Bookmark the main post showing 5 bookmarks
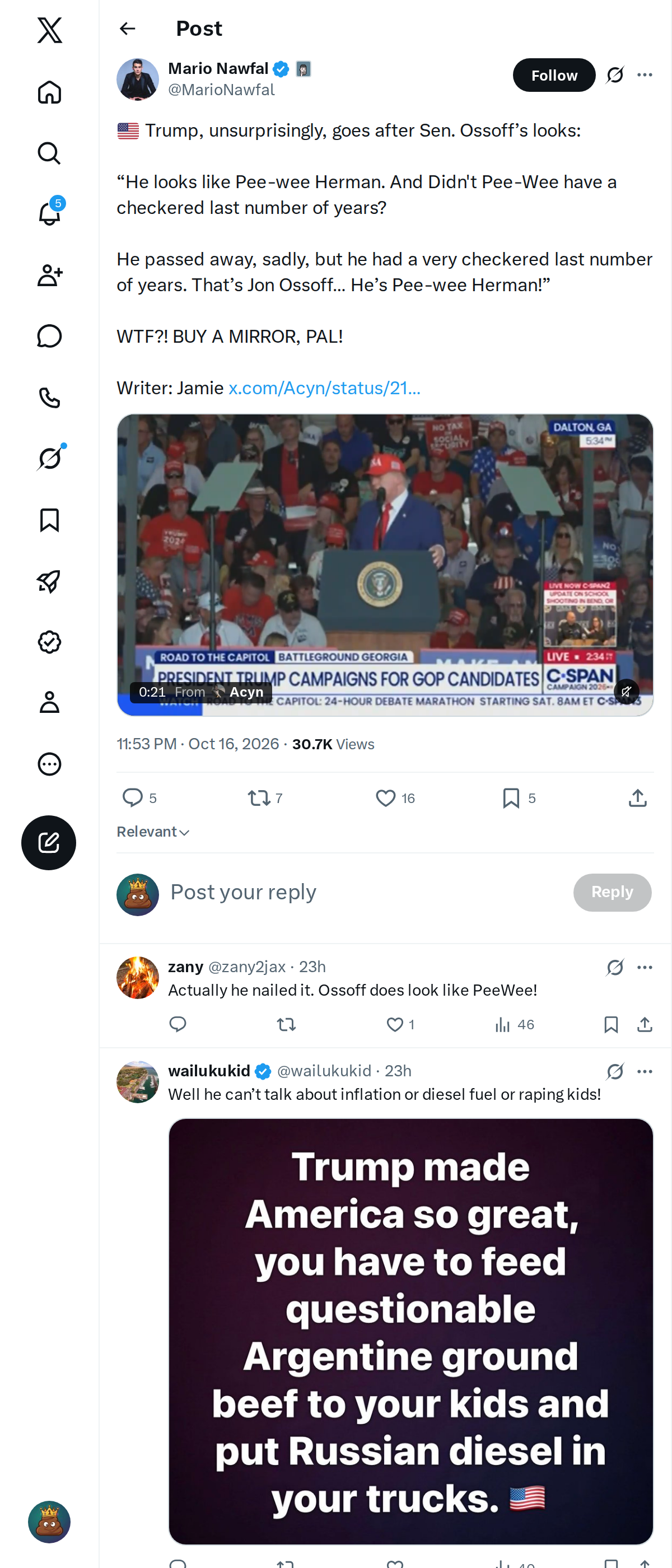The width and height of the screenshot is (672, 1568). 519,798
